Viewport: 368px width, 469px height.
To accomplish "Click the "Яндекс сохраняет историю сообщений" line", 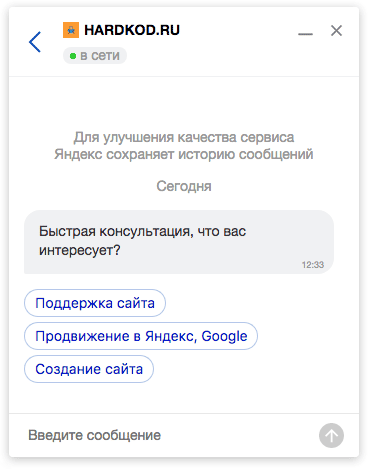I will 184,154.
